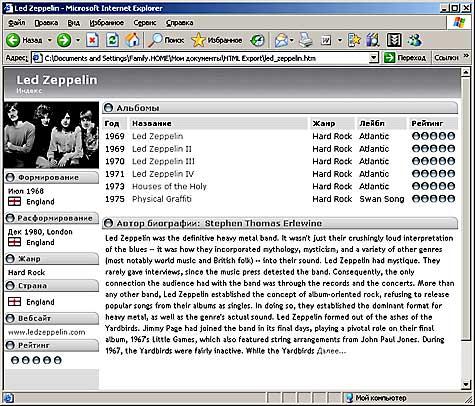
Task: Click the page icon in the address bar
Action: pos(37,58)
